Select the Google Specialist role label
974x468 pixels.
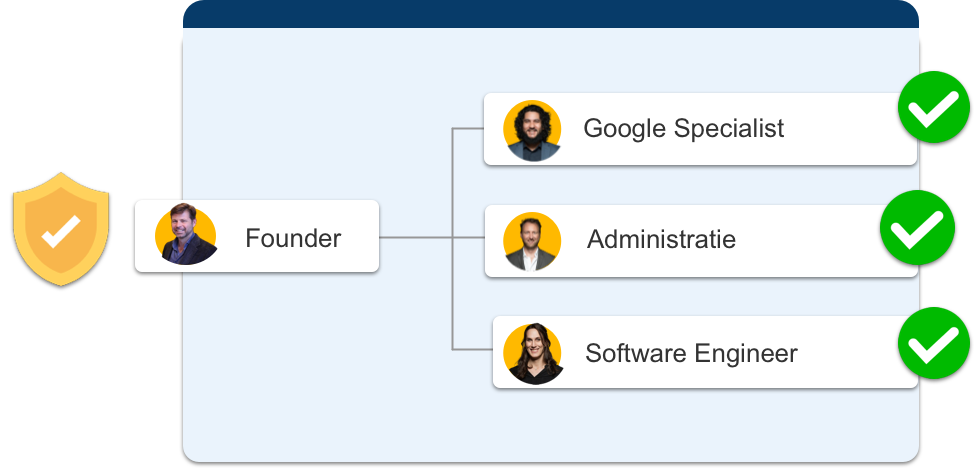pos(683,129)
